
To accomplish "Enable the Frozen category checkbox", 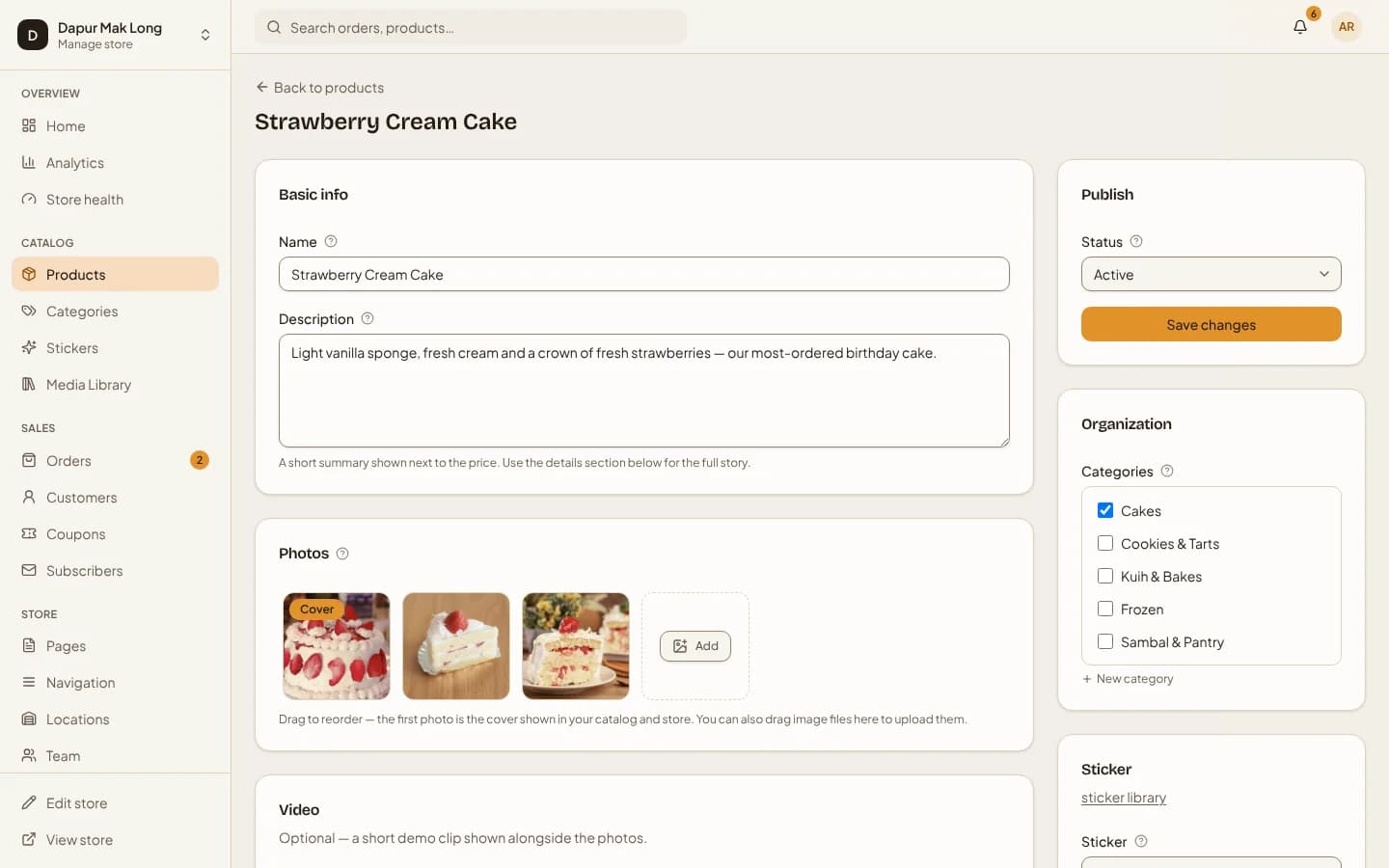I will pos(1105,609).
